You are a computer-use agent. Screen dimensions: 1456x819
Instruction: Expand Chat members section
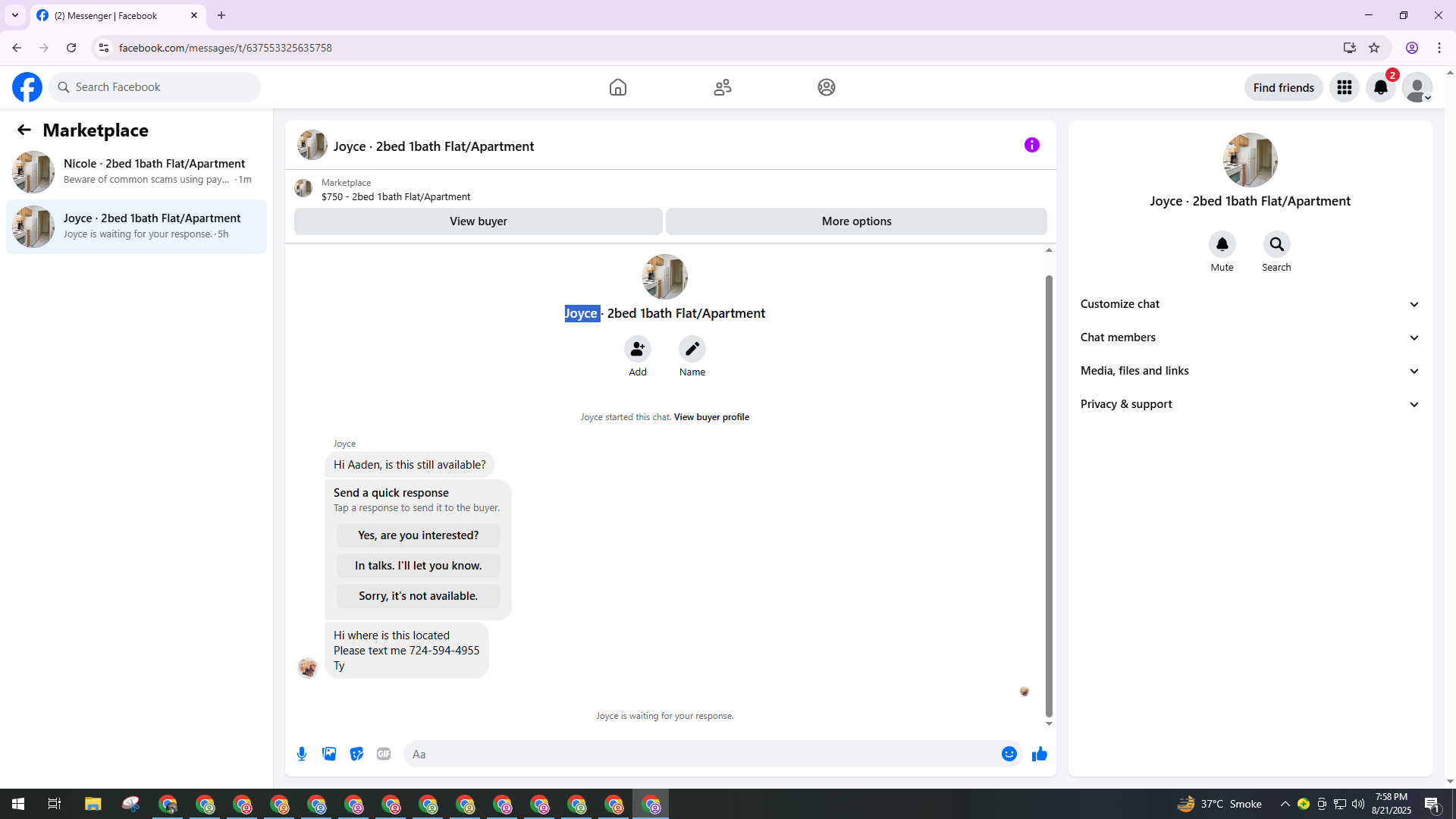[x=1249, y=337]
